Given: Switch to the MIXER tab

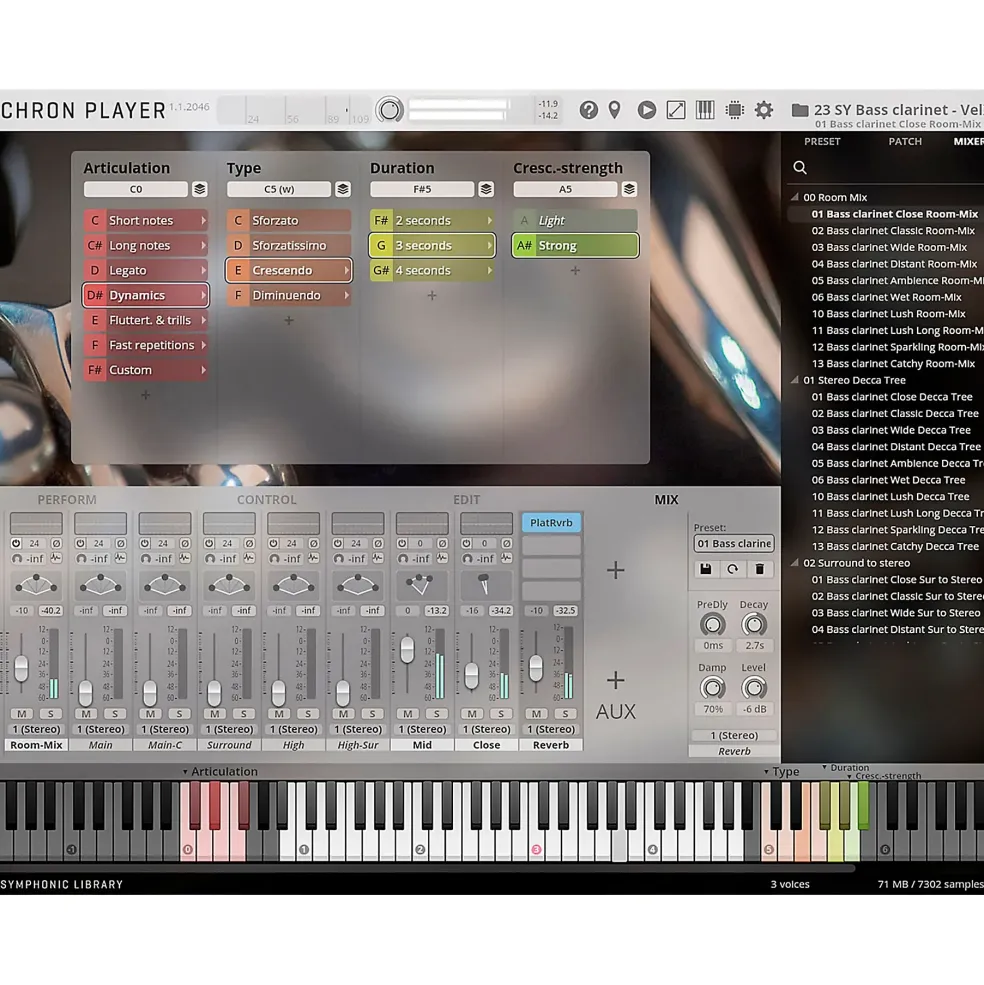Looking at the screenshot, I should (x=968, y=141).
